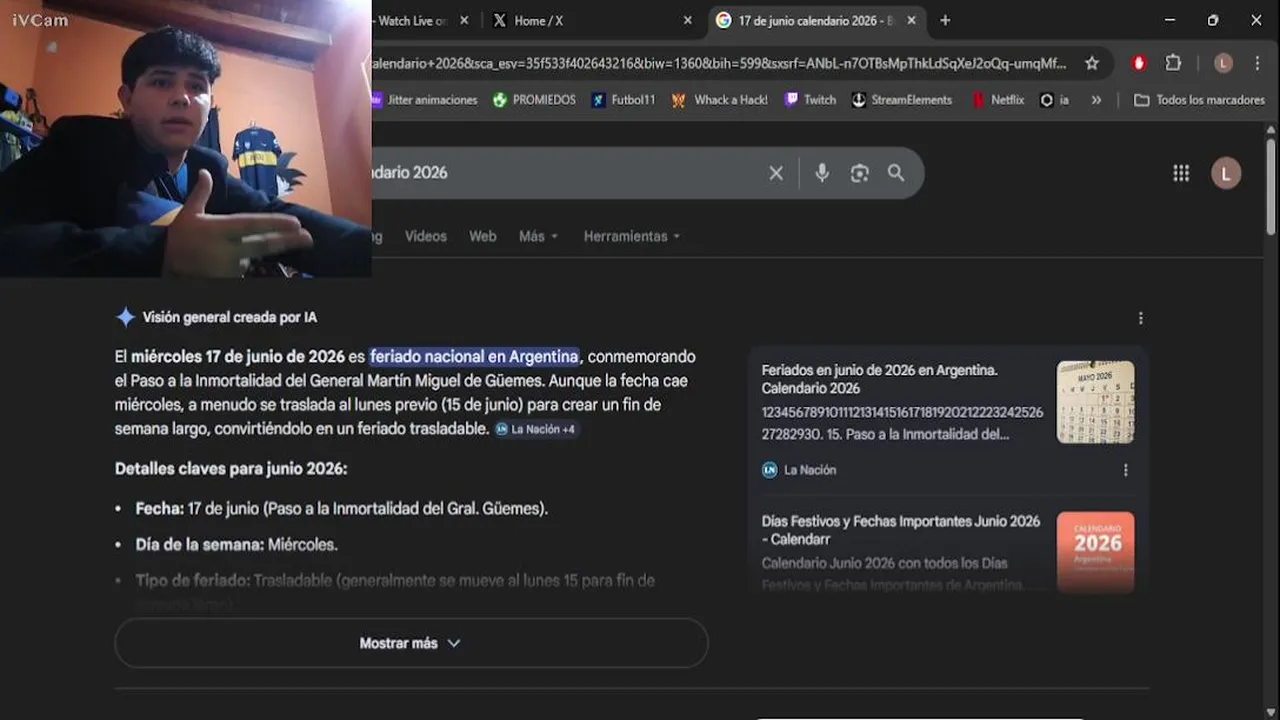Viewport: 1280px width, 720px height.
Task: Clear the search box with the X icon
Action: (776, 173)
